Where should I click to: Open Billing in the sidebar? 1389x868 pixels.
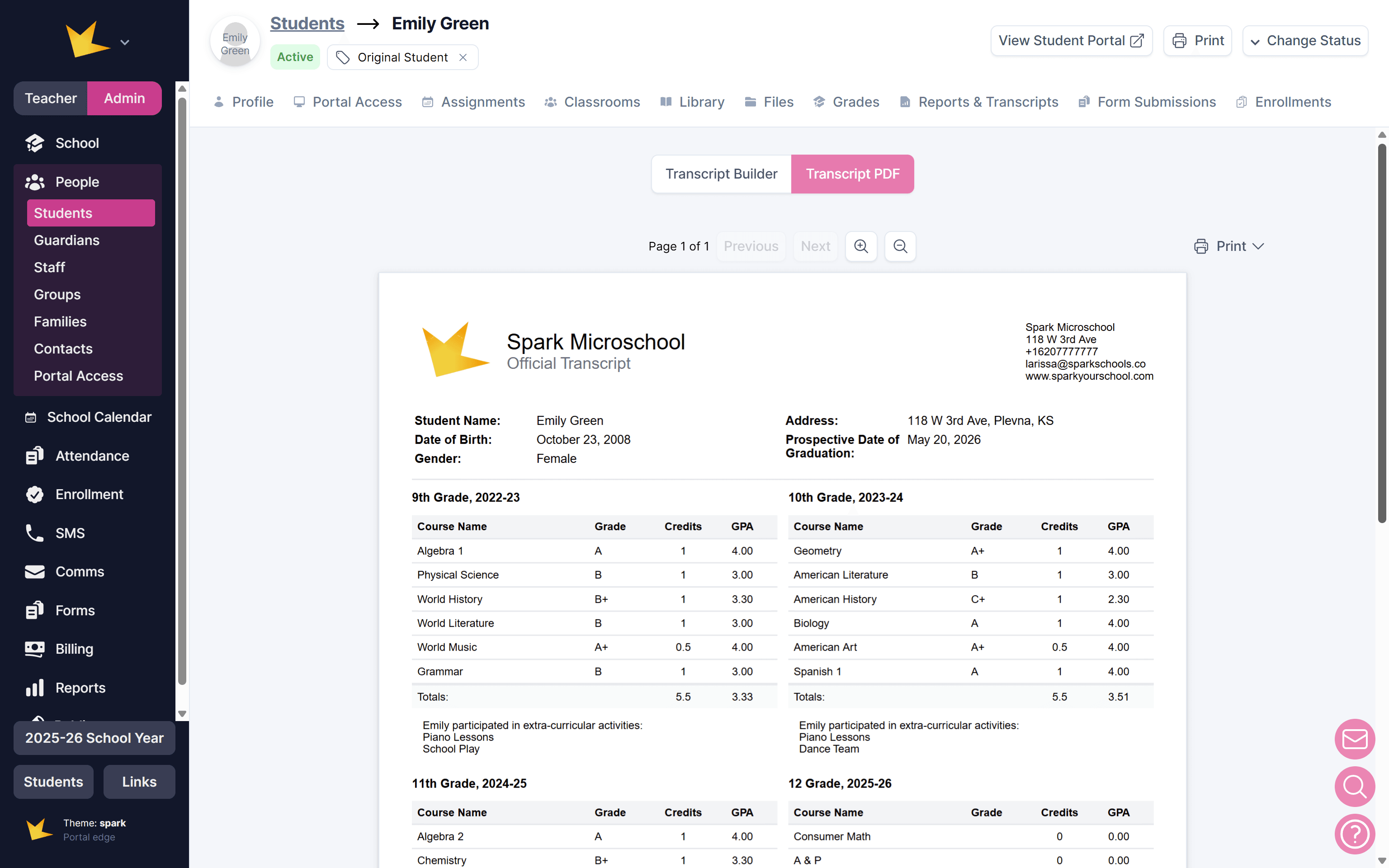click(x=74, y=649)
